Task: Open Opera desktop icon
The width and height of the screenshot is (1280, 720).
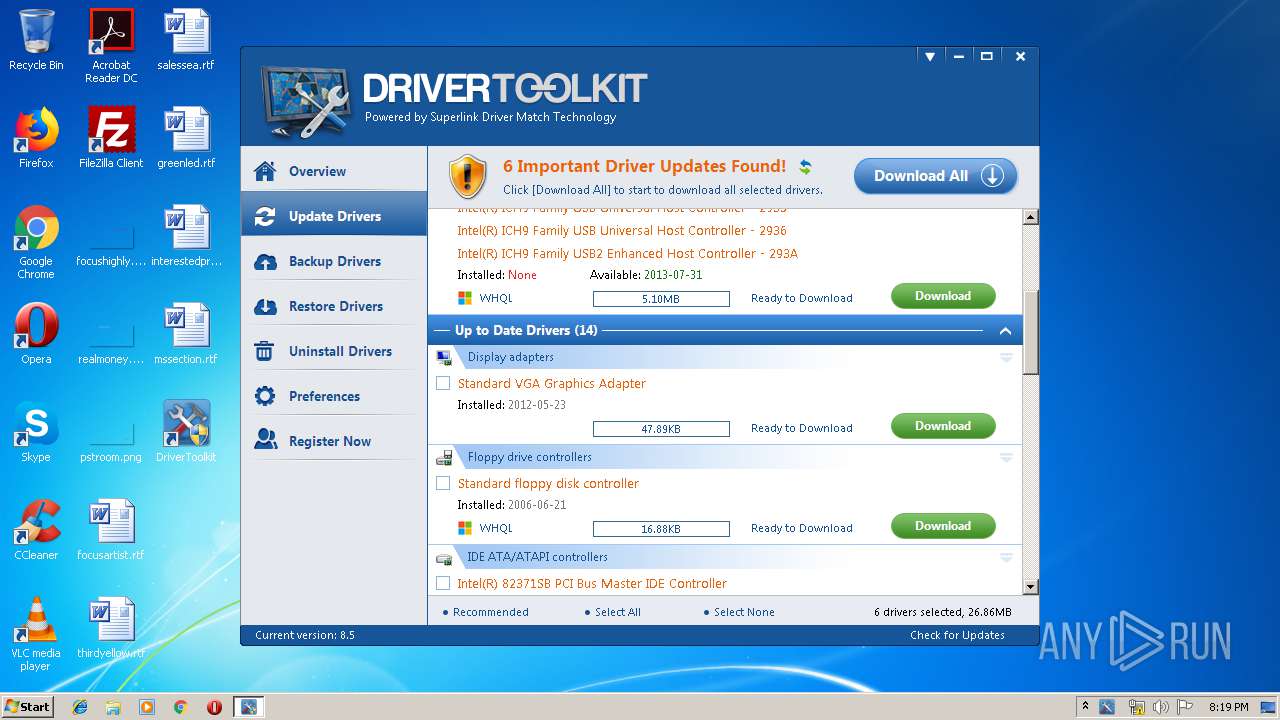Action: (x=36, y=334)
